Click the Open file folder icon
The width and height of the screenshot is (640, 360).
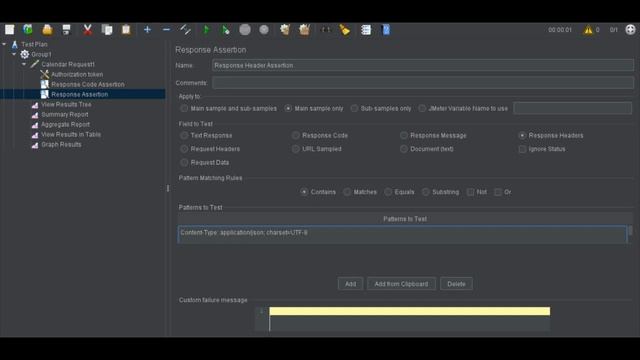[47, 29]
